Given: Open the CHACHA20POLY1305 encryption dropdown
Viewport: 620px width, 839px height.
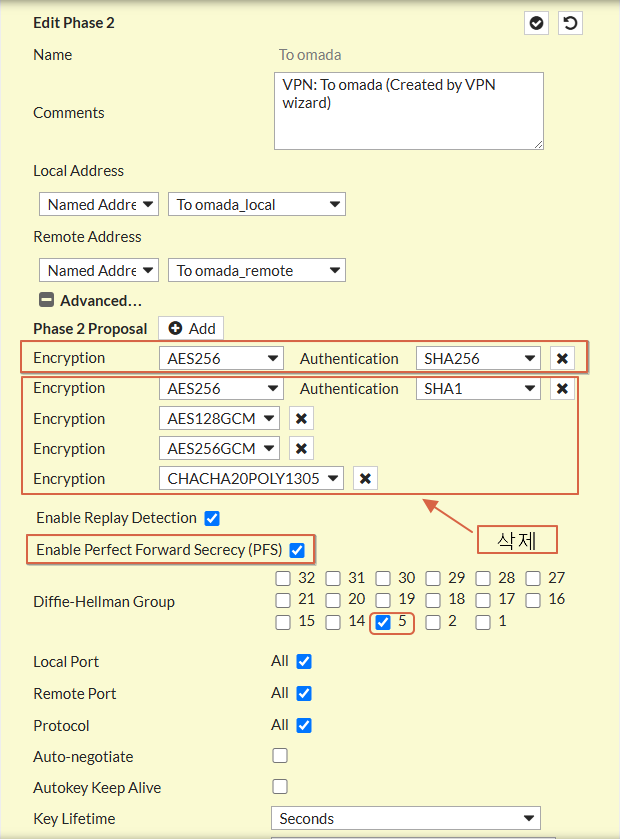Looking at the screenshot, I should tap(251, 478).
